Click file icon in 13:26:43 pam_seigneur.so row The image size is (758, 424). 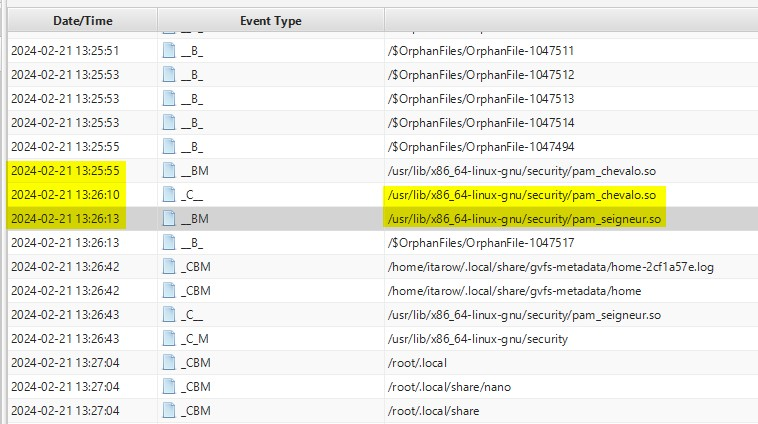[x=169, y=314]
